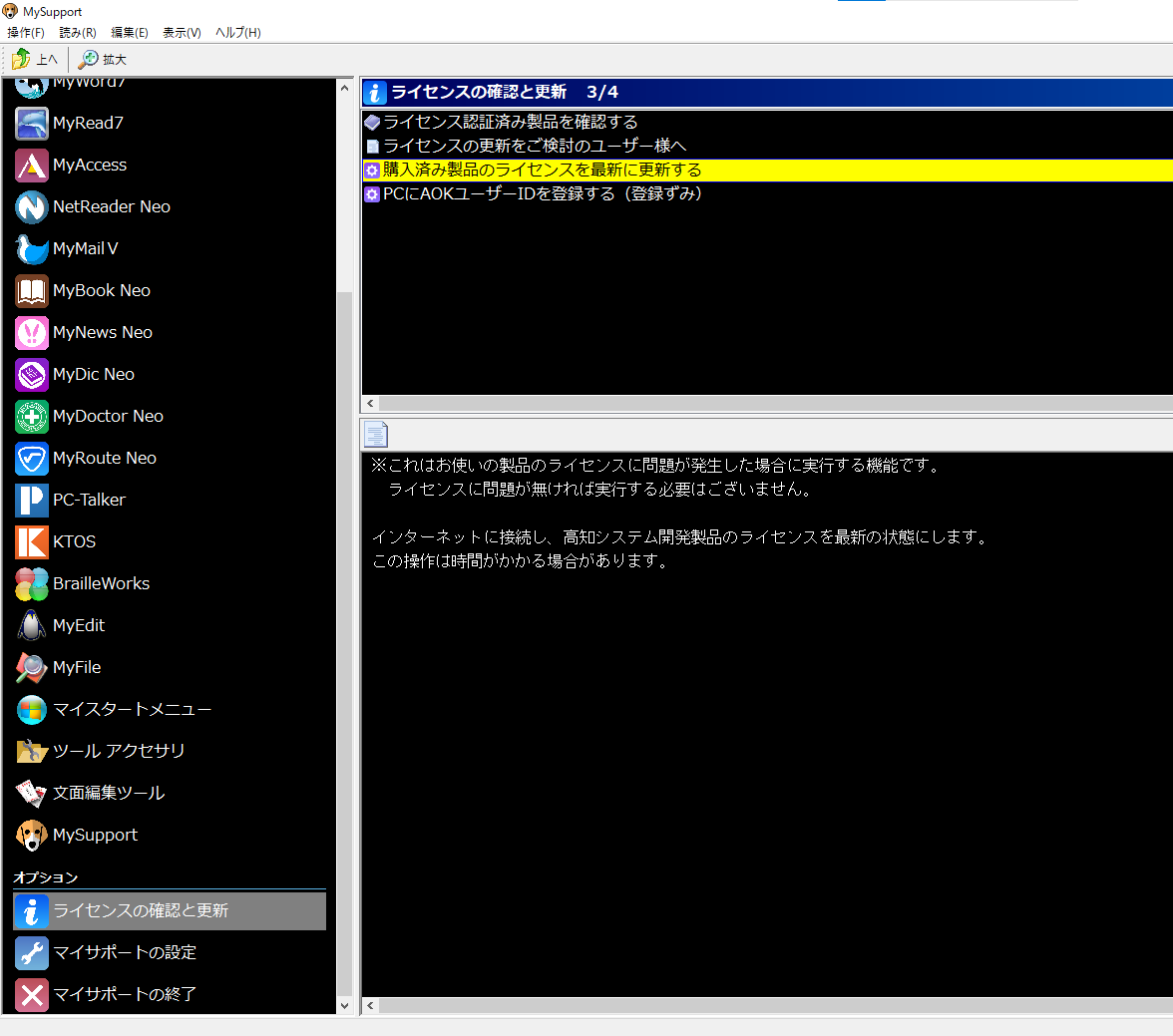Open MyRoute Neo icon
Image resolution: width=1173 pixels, height=1036 pixels.
[32, 459]
